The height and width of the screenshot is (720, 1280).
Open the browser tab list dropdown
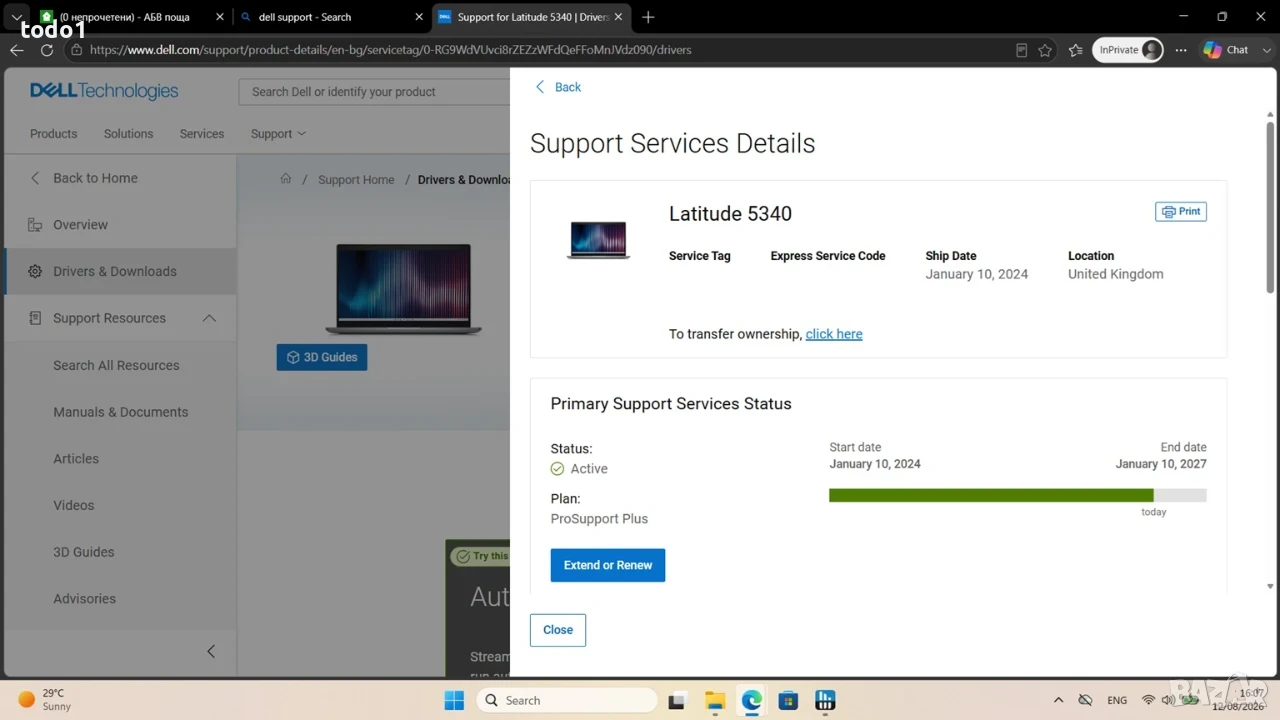click(x=16, y=17)
